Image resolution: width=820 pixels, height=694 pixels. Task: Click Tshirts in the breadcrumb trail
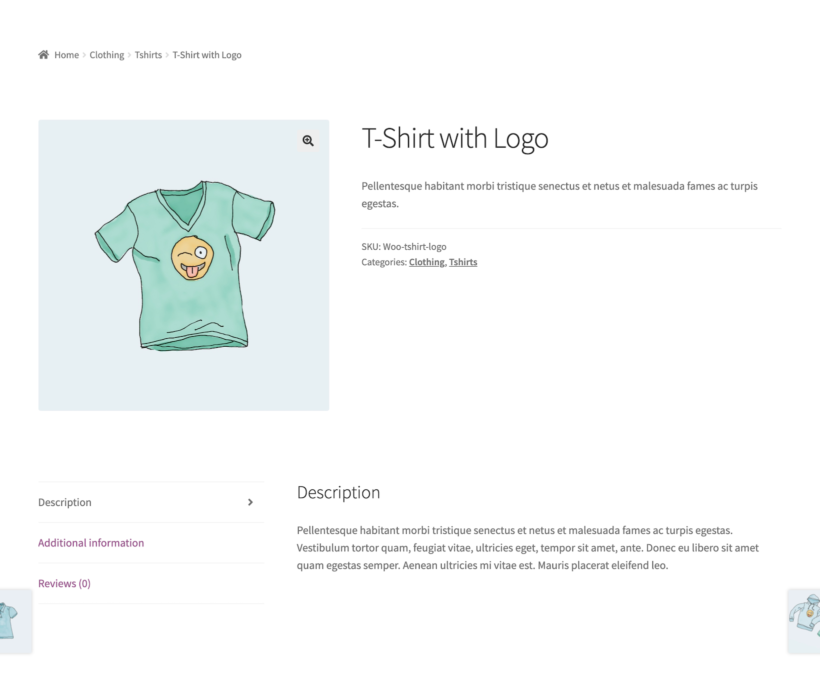pos(147,55)
